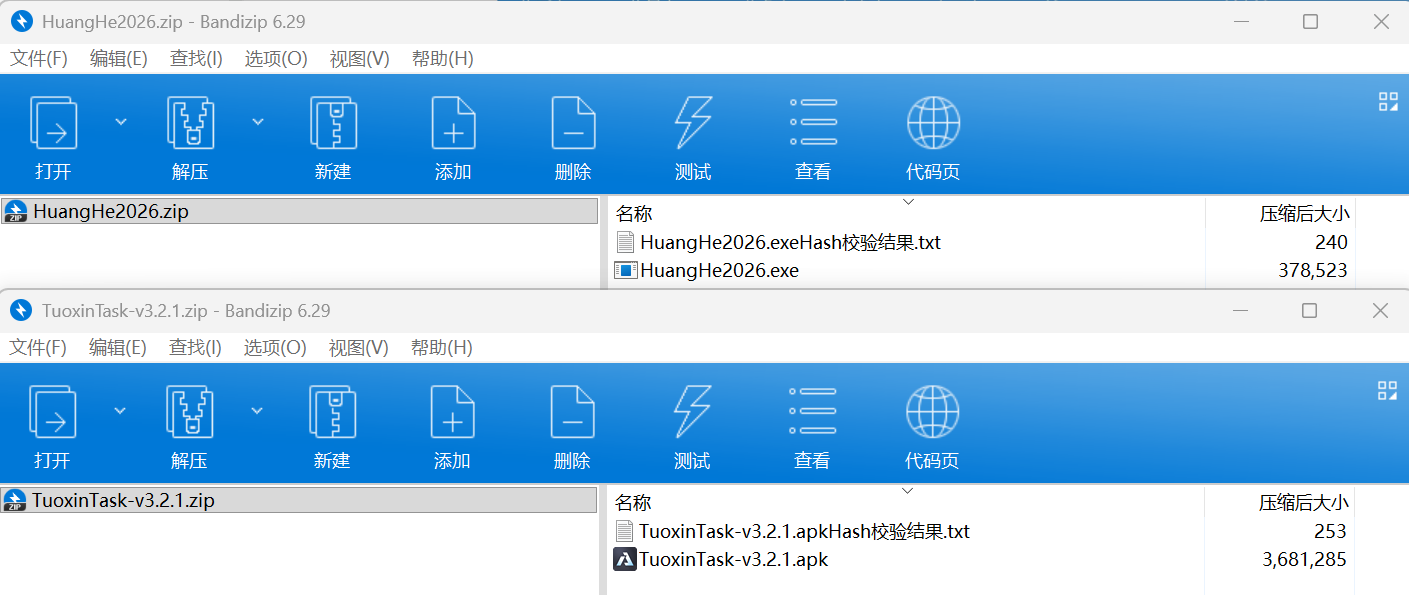View list icon in HuangHe2026 window
Image resolution: width=1409 pixels, height=595 pixels.
click(813, 123)
